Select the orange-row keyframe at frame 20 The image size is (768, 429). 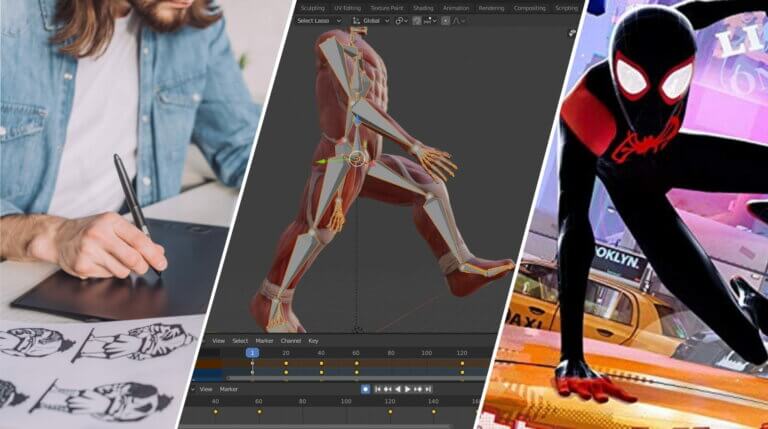click(286, 363)
